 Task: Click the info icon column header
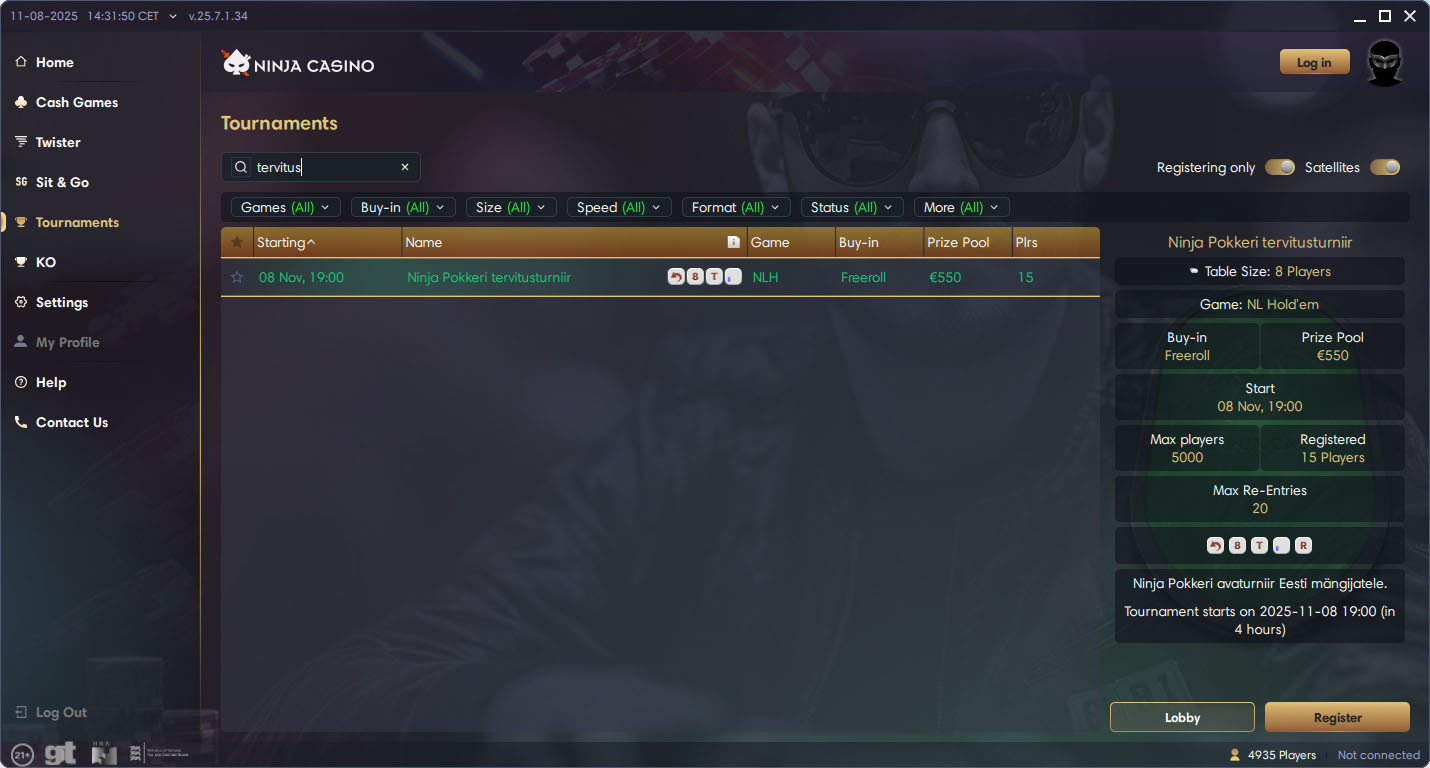[734, 242]
